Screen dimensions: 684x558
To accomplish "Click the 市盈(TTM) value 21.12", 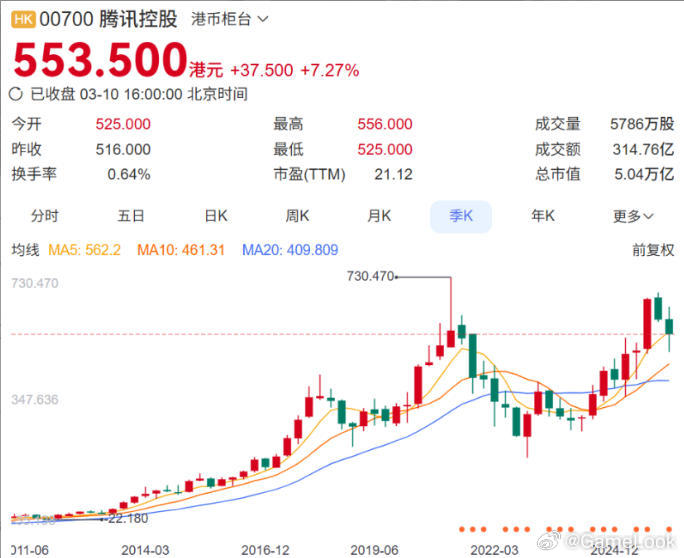I will [393, 175].
